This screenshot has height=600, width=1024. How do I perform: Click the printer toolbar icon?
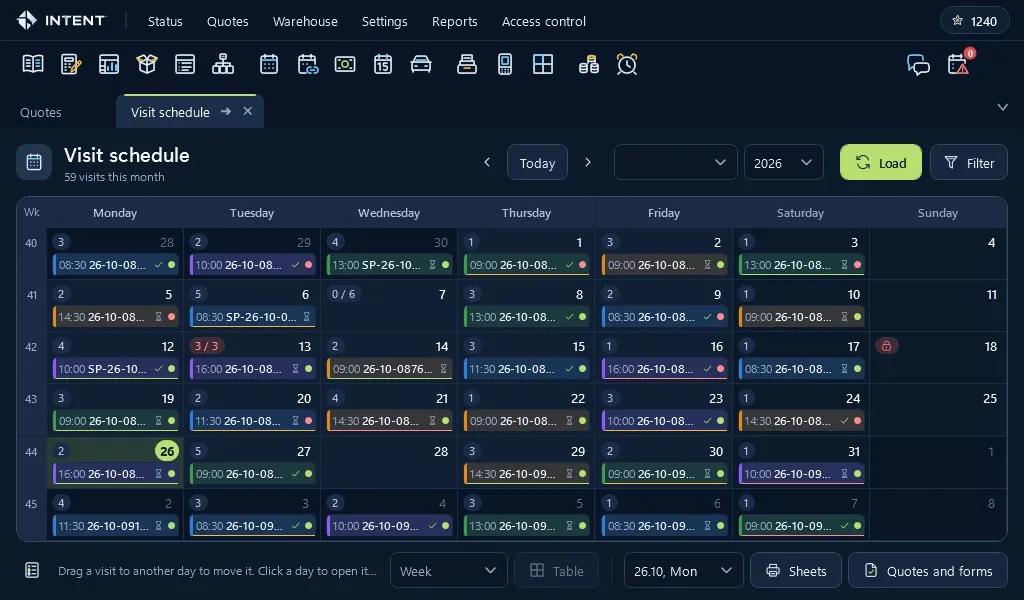click(466, 64)
